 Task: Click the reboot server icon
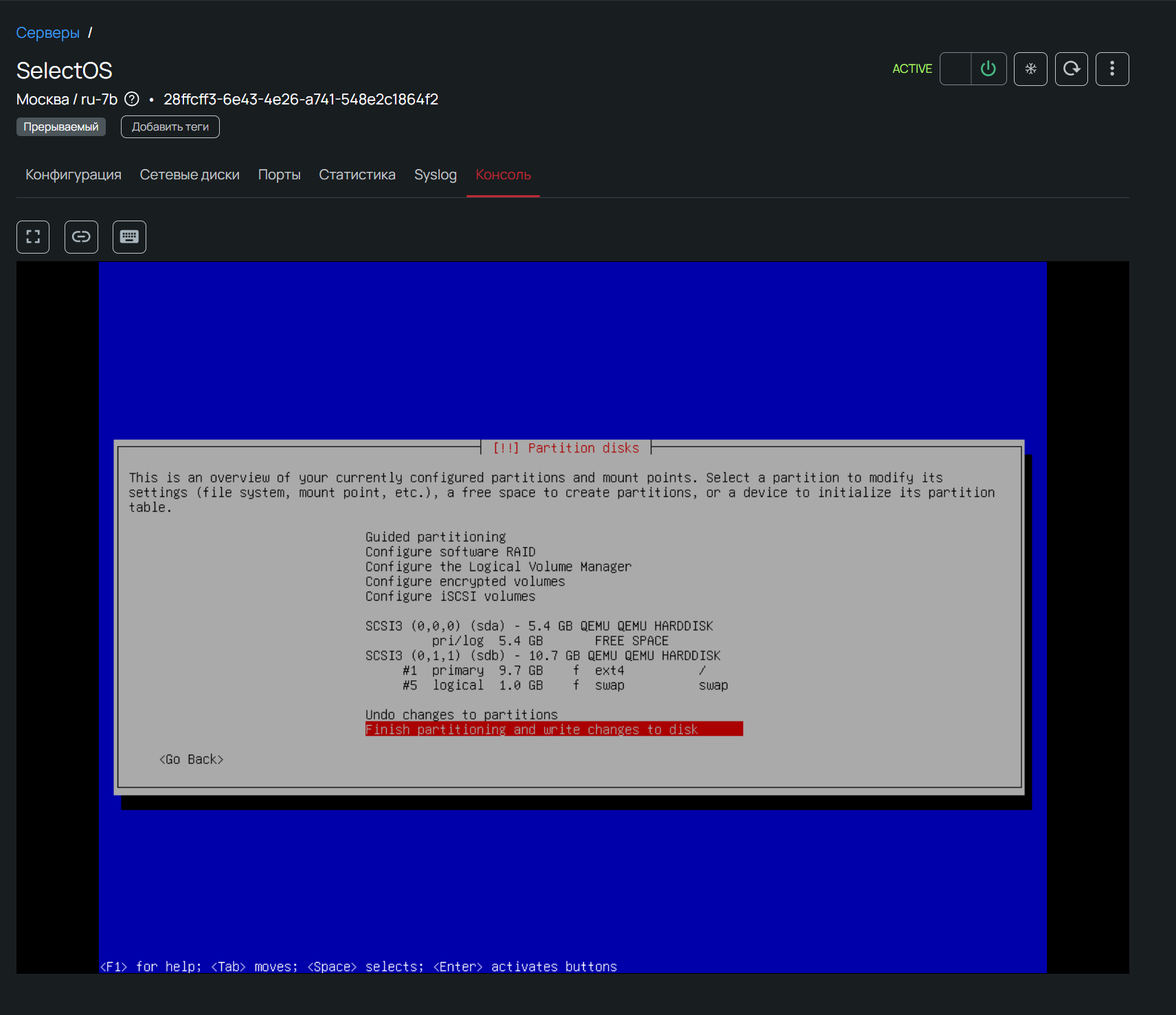[x=1071, y=69]
